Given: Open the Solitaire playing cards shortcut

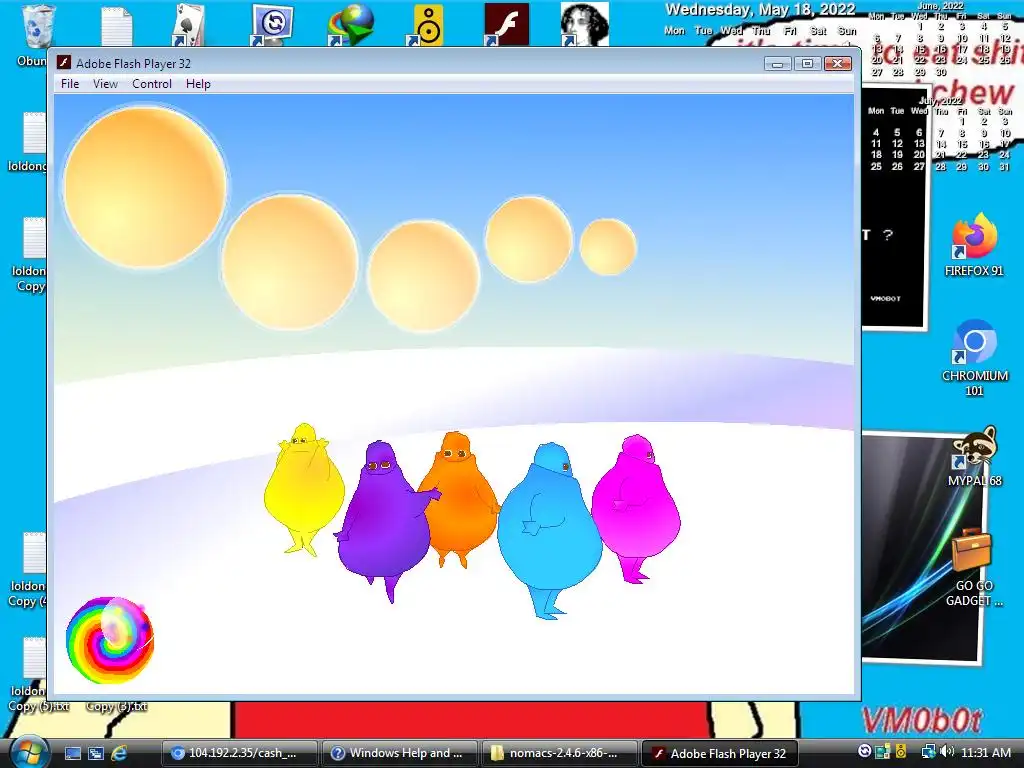Looking at the screenshot, I should (x=188, y=25).
